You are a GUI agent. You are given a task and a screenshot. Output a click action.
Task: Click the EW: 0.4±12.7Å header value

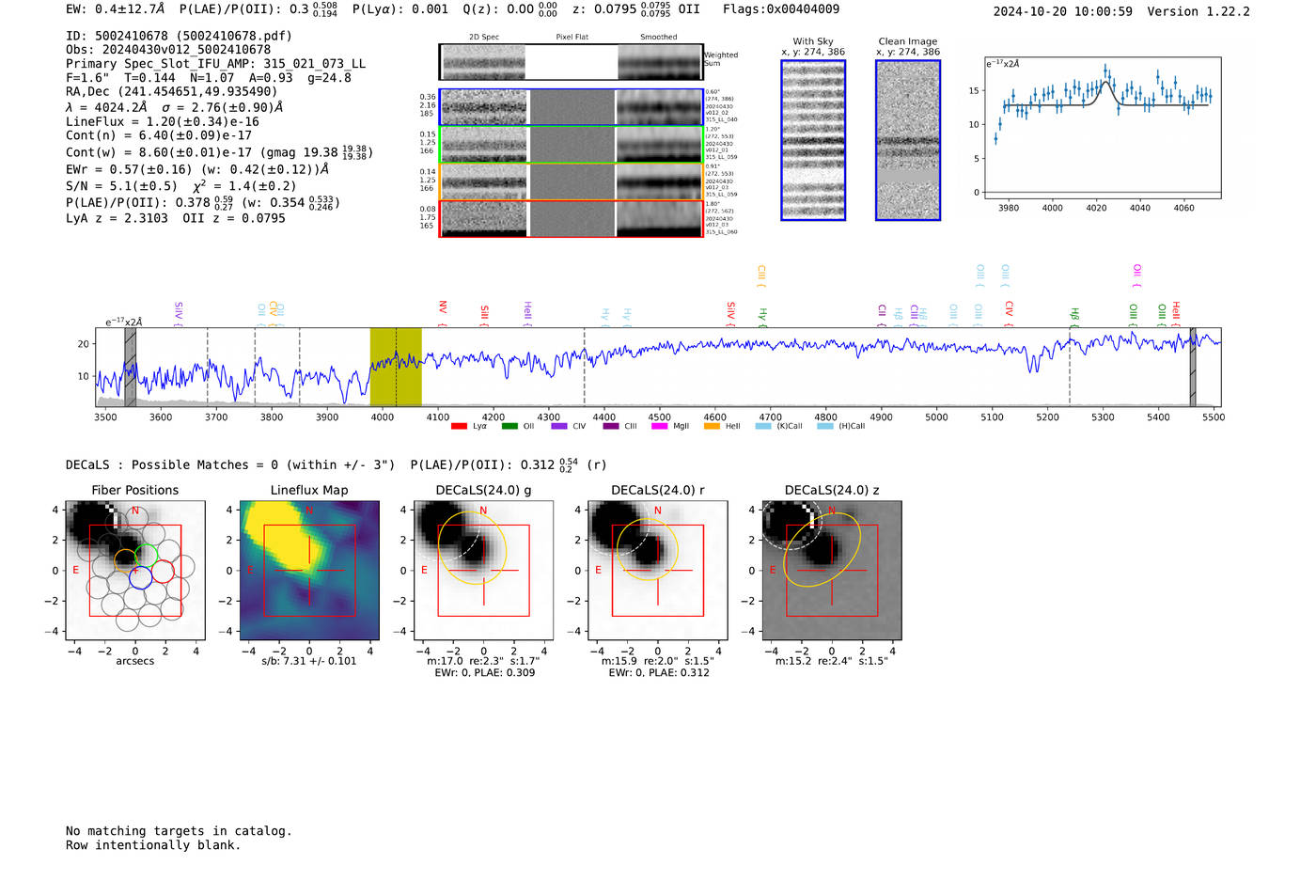[115, 9]
